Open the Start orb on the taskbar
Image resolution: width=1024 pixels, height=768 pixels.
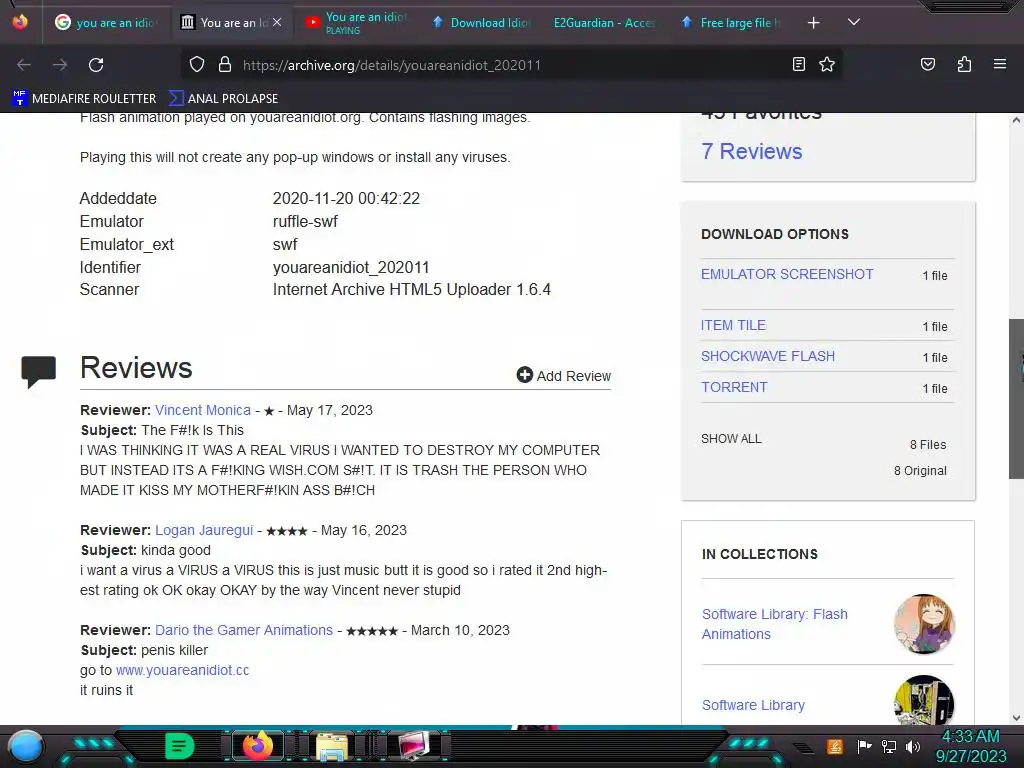point(26,746)
